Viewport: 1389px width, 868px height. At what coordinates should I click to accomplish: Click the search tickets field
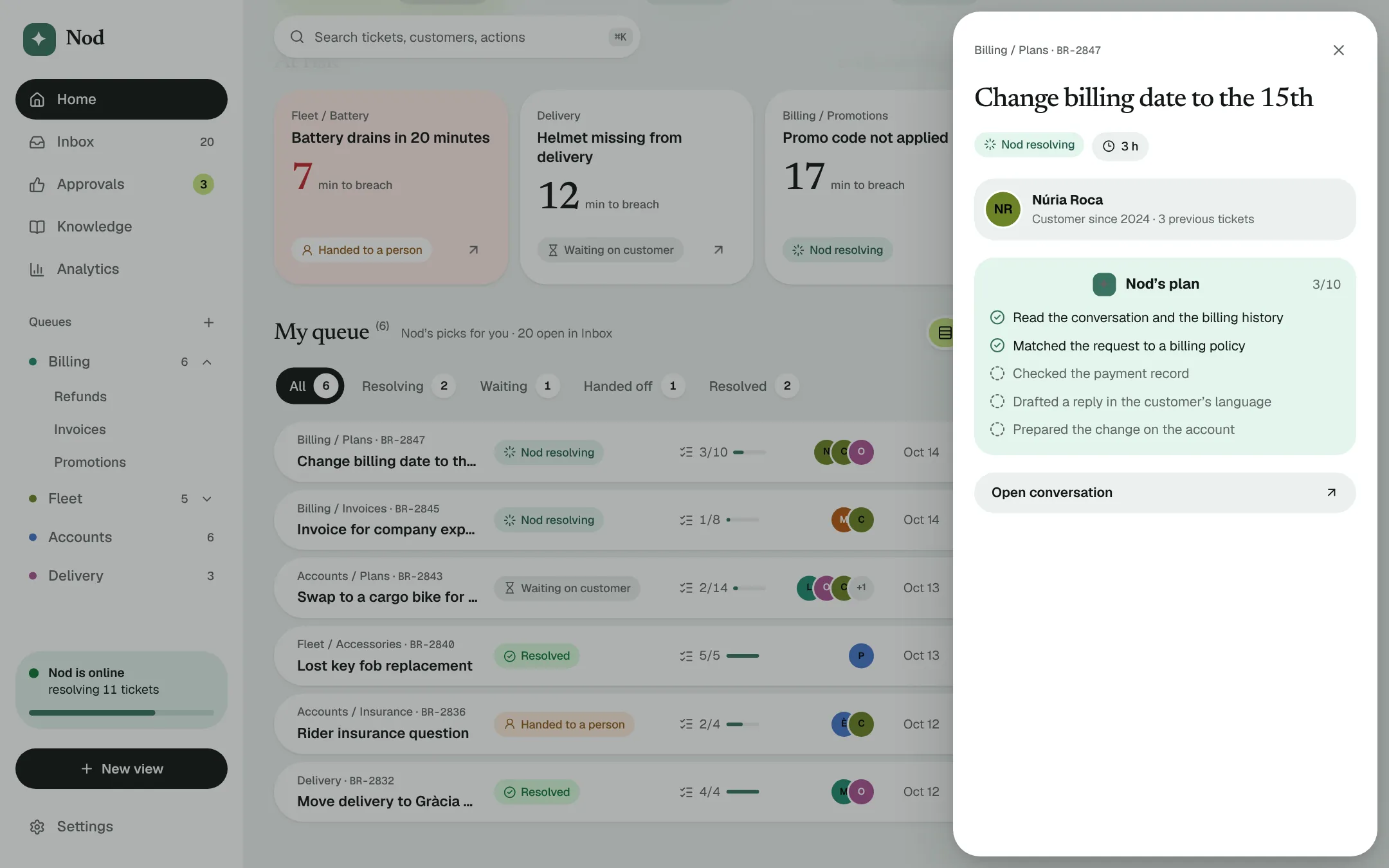pyautogui.click(x=457, y=37)
